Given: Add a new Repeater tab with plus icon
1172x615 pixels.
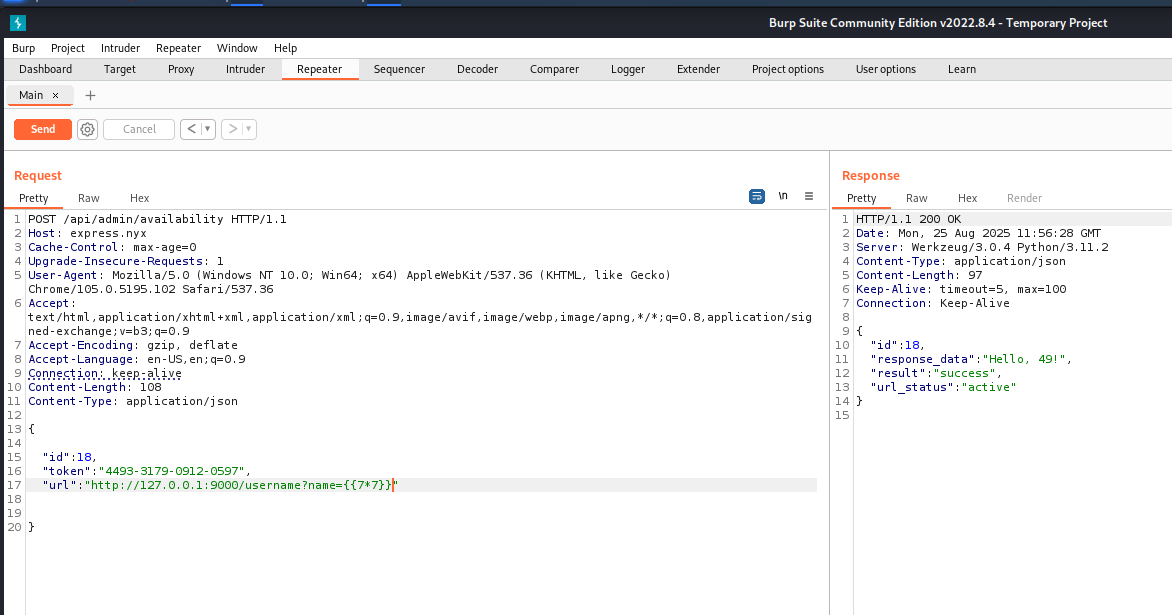Looking at the screenshot, I should coord(90,95).
